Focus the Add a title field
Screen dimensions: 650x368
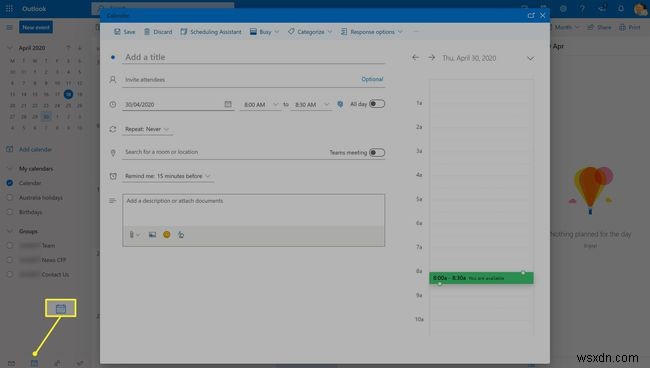(x=253, y=57)
